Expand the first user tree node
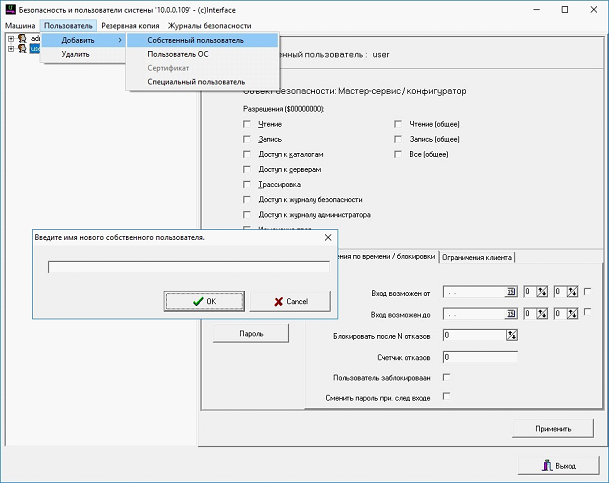 tap(10, 39)
